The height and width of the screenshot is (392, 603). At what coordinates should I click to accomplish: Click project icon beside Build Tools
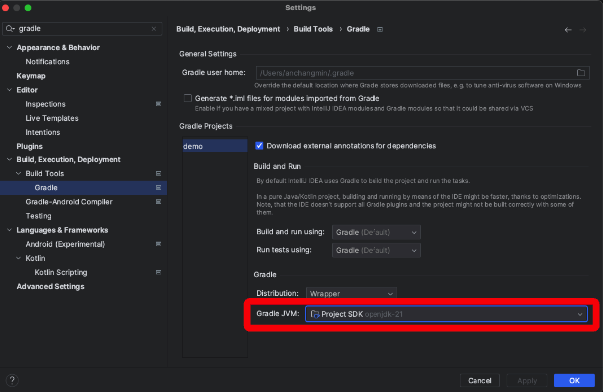158,173
